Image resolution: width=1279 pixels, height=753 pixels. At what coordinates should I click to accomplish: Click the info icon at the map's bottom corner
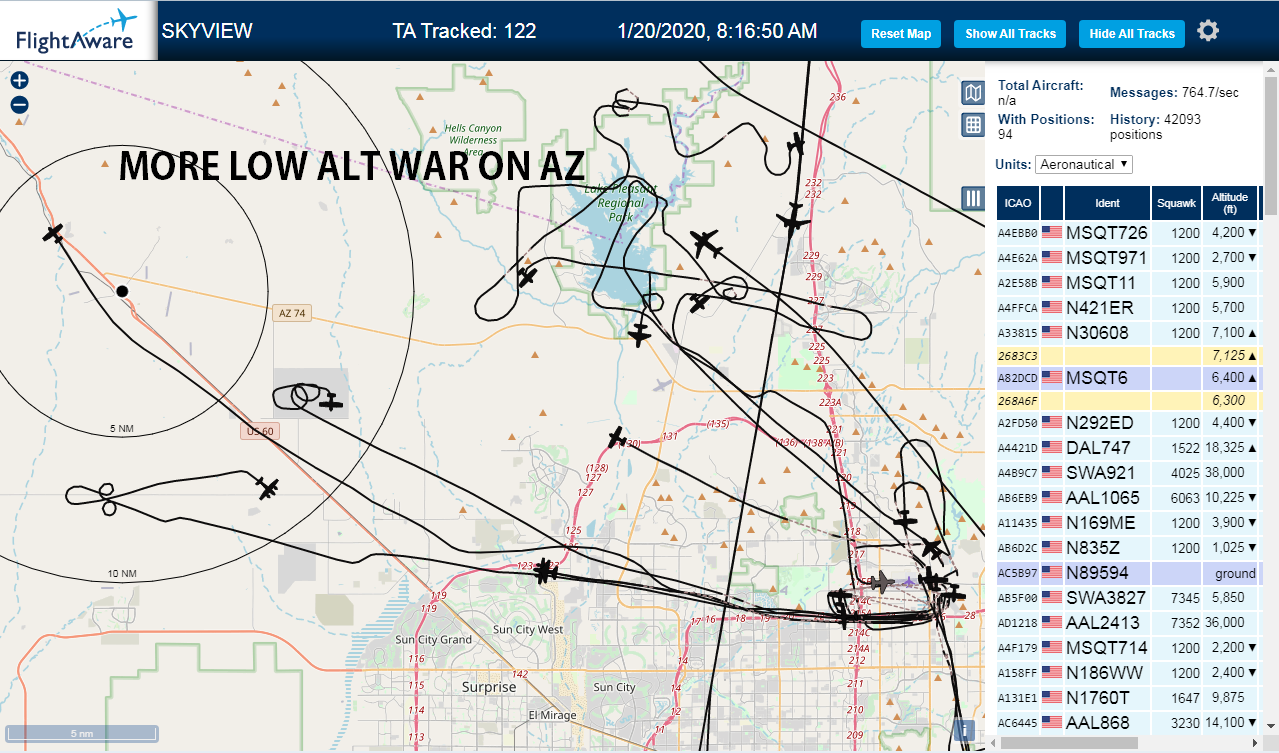tap(965, 730)
